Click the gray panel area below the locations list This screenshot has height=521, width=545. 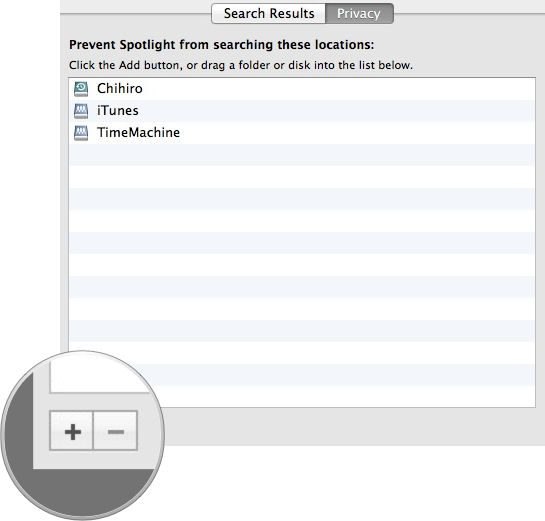348,426
